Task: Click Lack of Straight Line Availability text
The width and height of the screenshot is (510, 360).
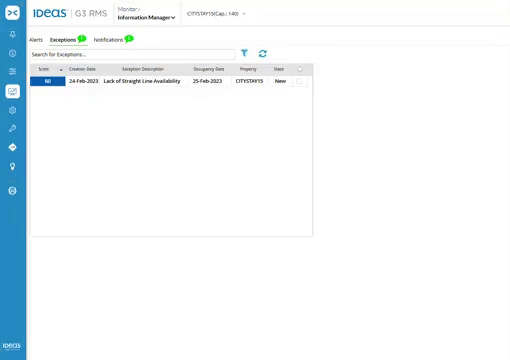Action: click(142, 81)
